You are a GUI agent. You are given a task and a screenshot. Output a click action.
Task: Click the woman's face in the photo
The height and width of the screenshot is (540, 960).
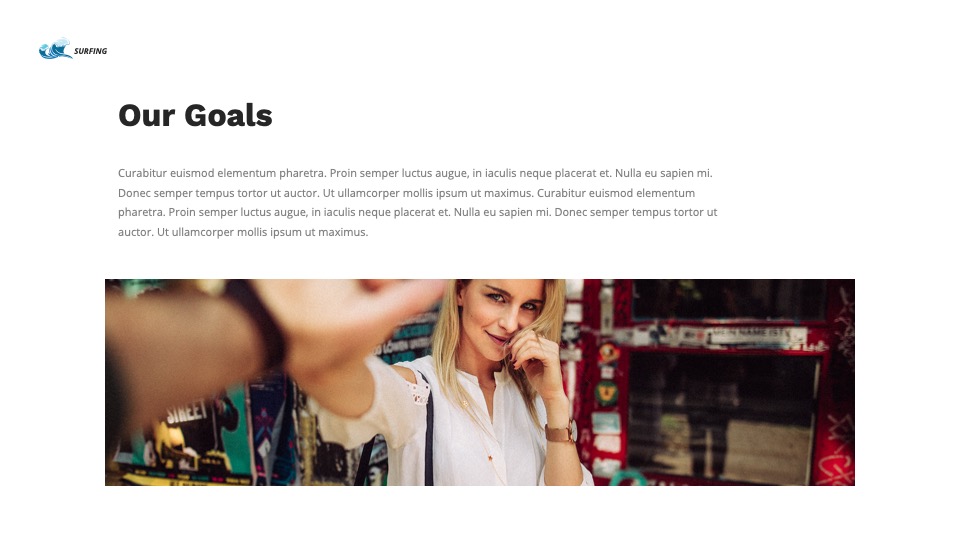[x=504, y=311]
